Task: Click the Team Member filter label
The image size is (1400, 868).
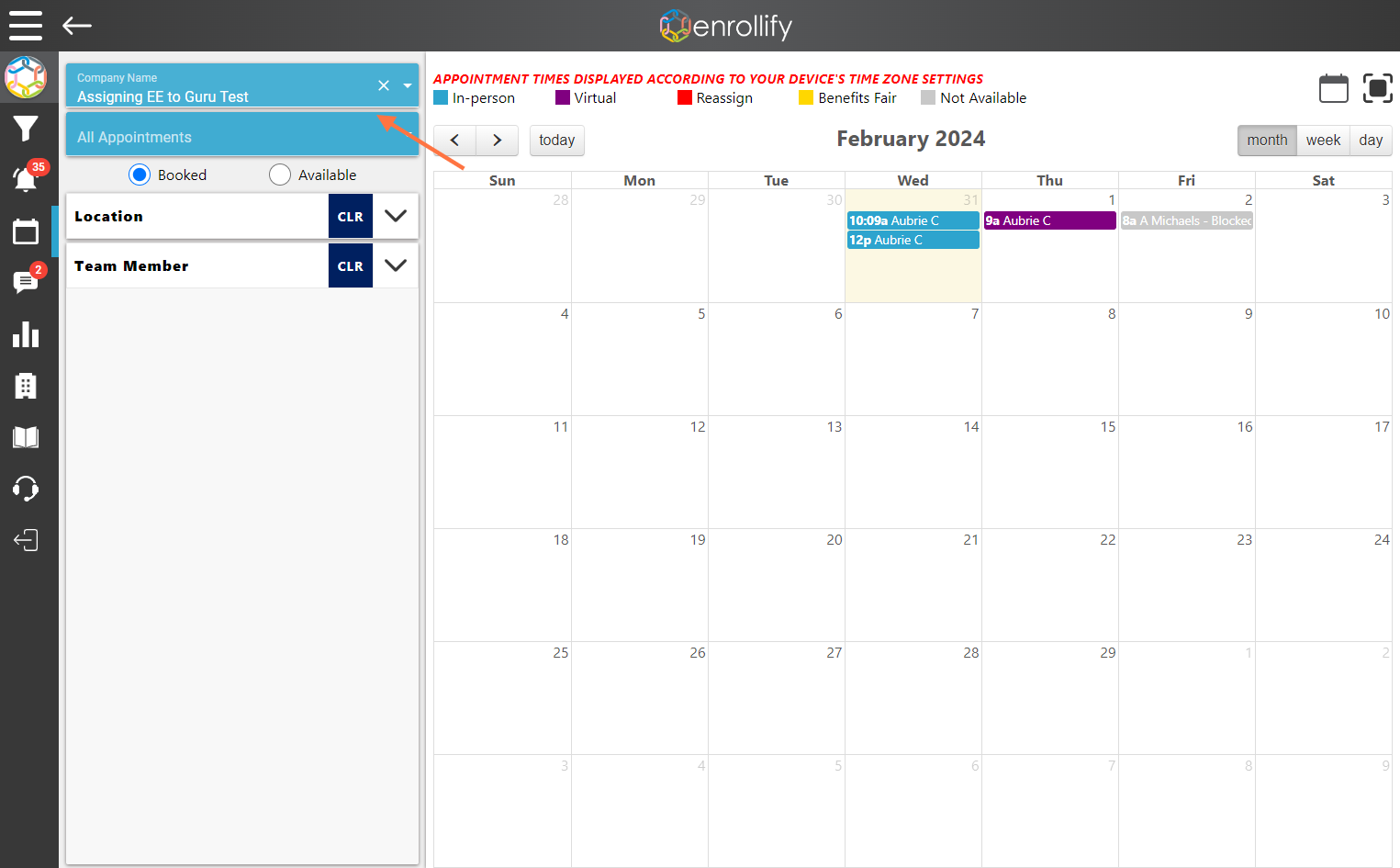Action: (x=131, y=265)
